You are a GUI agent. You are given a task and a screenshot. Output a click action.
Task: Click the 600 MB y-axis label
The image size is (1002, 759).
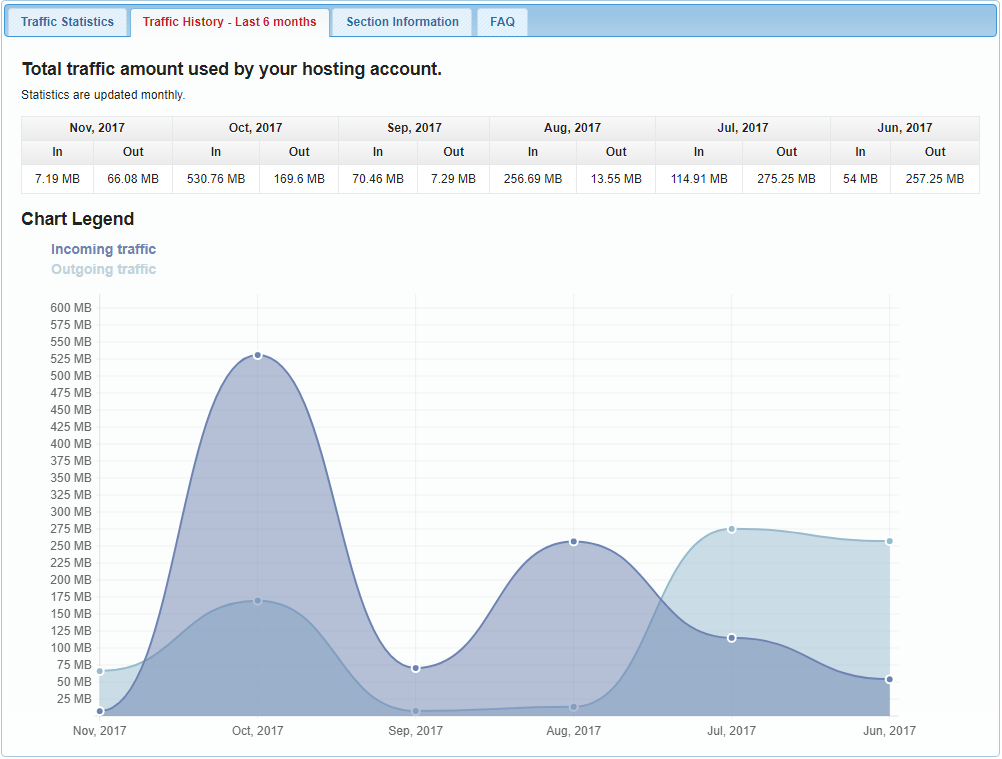(71, 308)
